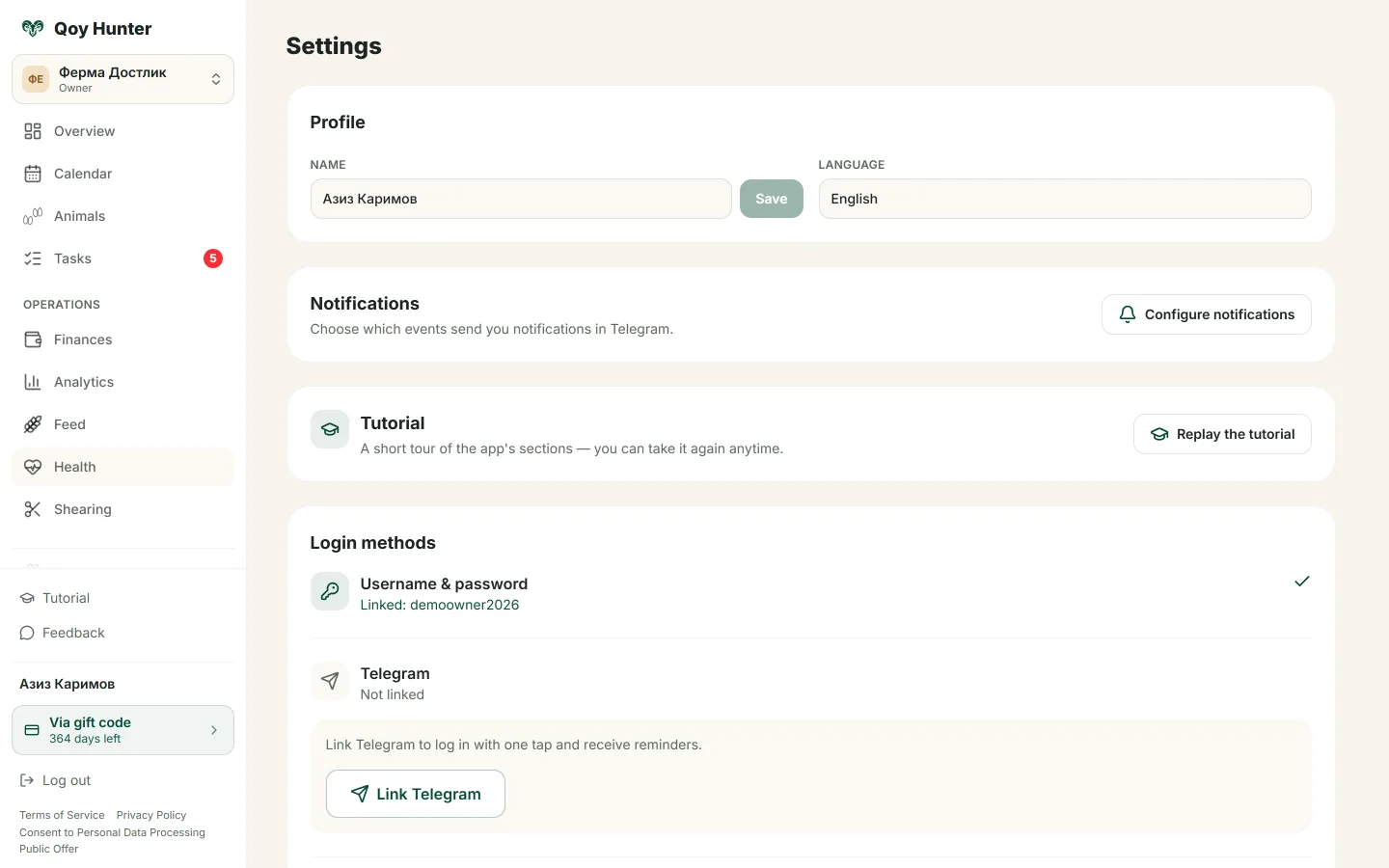
Task: Open the Public Offer link
Action: tap(49, 849)
